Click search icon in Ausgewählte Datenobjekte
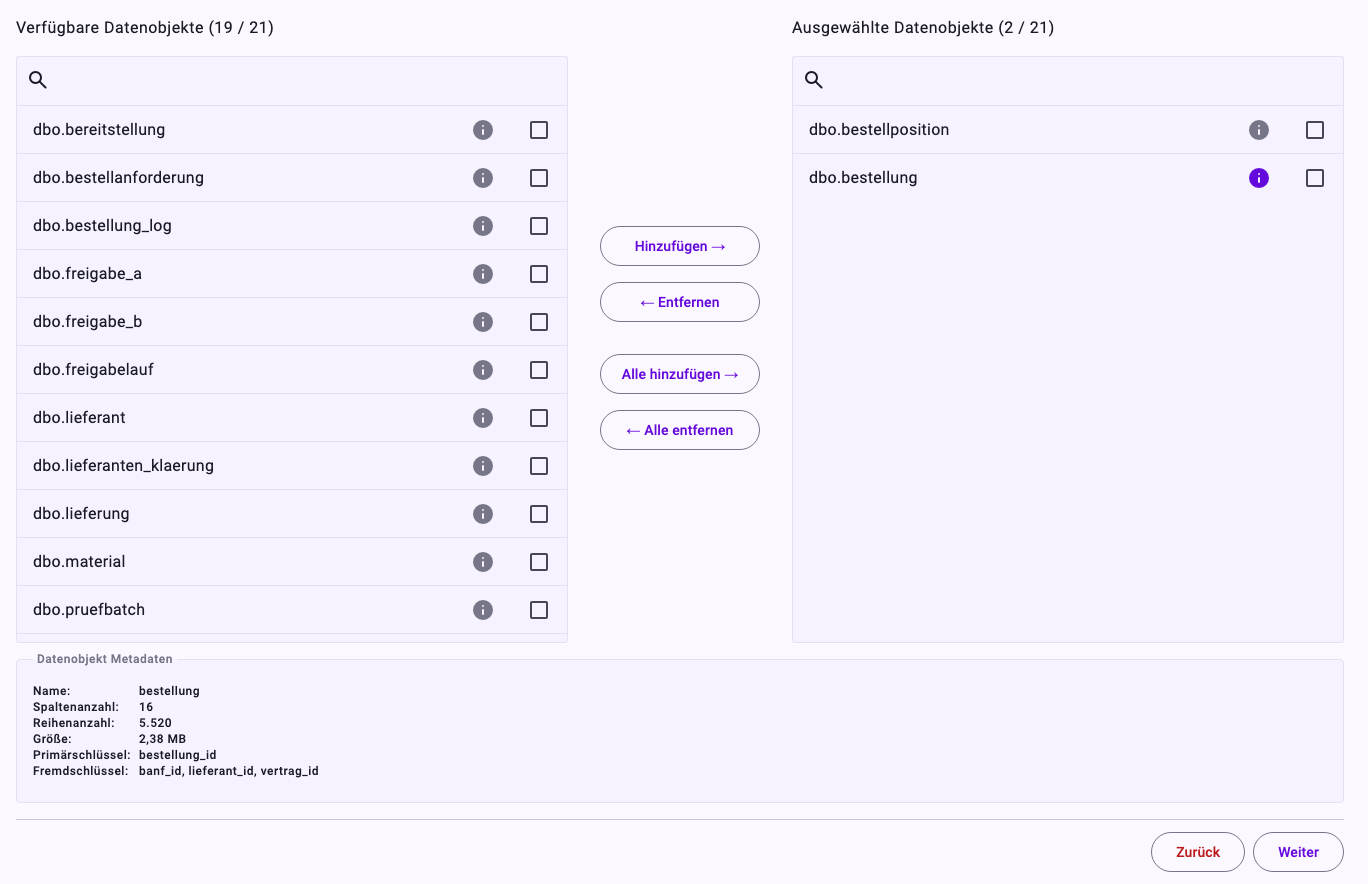Viewport: 1368px width, 884px height. (x=814, y=80)
